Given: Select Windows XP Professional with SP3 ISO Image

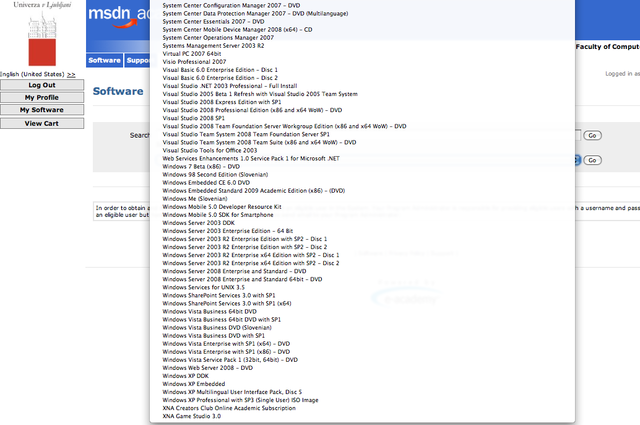Looking at the screenshot, I should pos(240,400).
